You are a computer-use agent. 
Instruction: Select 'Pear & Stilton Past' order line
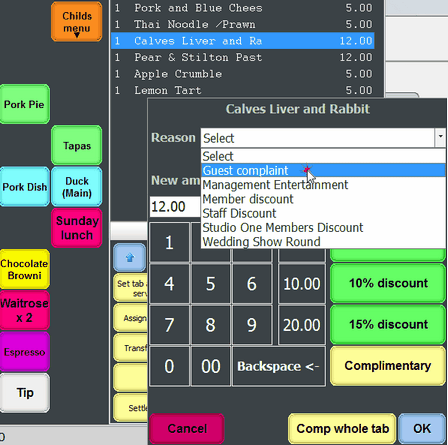click(x=243, y=57)
